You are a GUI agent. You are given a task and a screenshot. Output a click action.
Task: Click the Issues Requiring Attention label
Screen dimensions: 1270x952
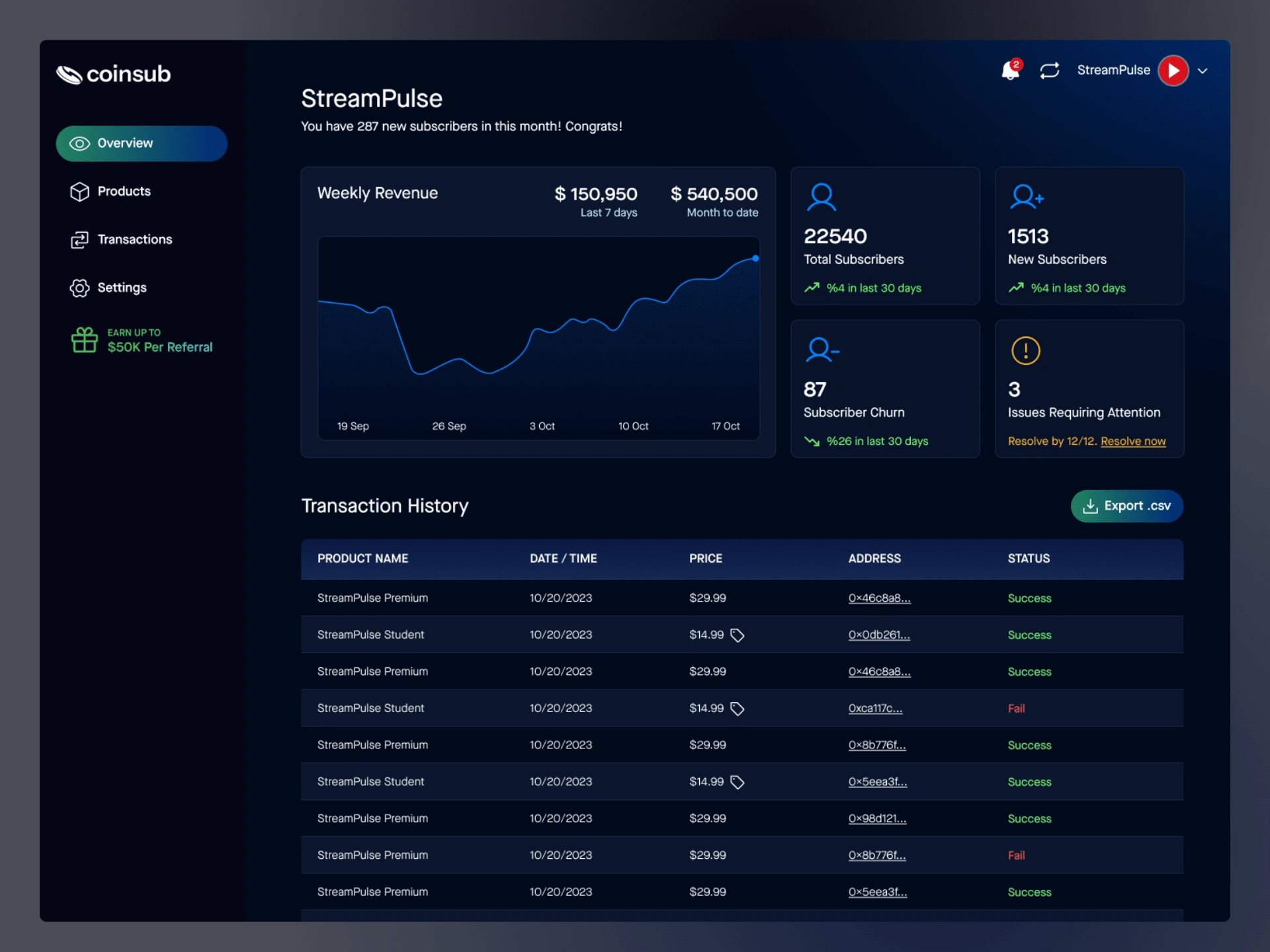point(1083,413)
